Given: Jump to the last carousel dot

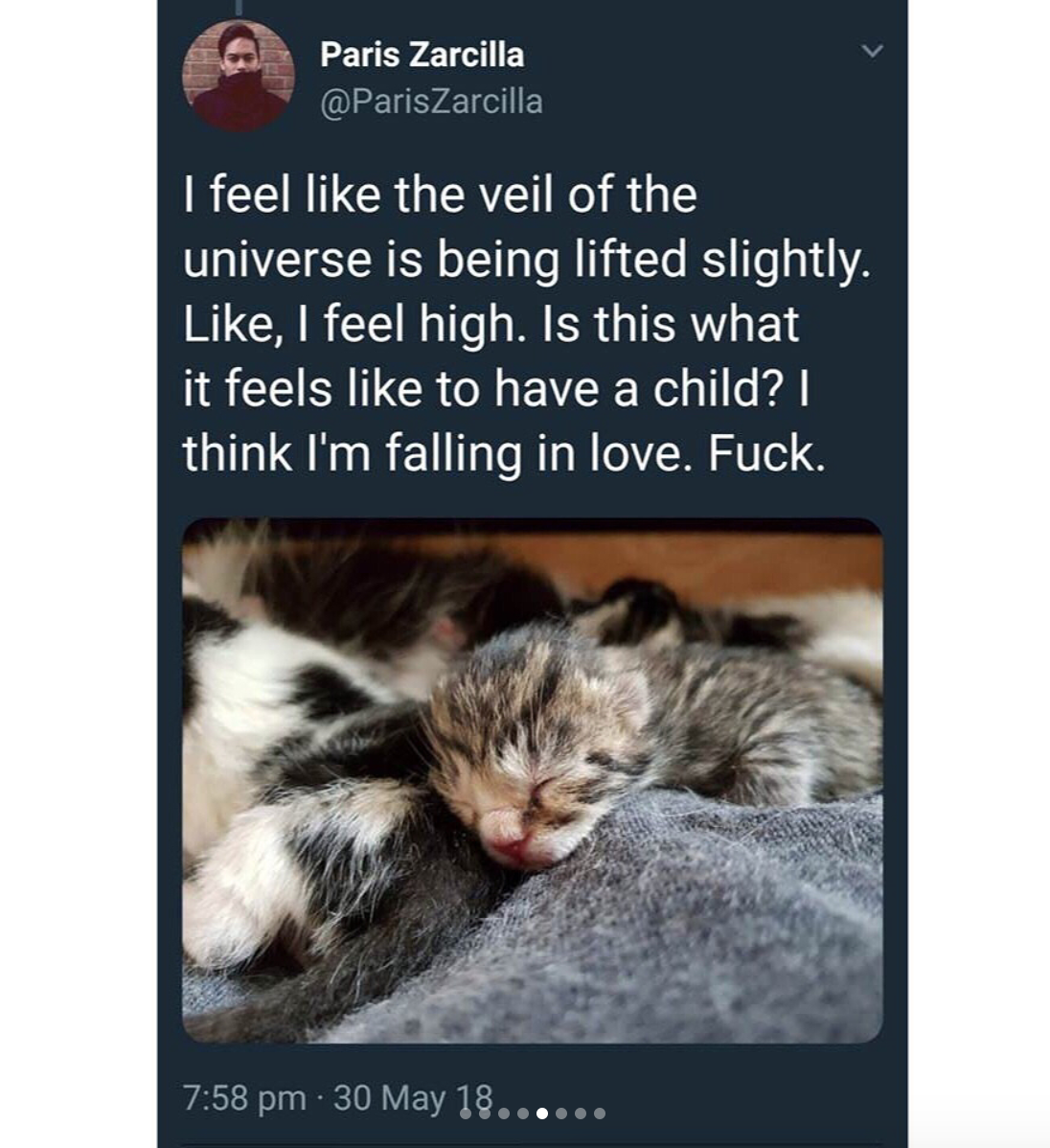Looking at the screenshot, I should (600, 1114).
